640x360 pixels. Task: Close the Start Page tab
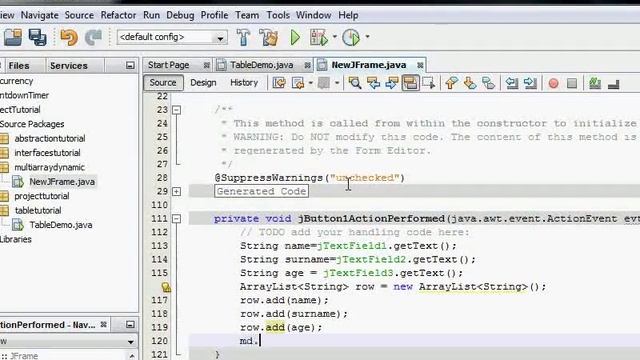click(207, 65)
